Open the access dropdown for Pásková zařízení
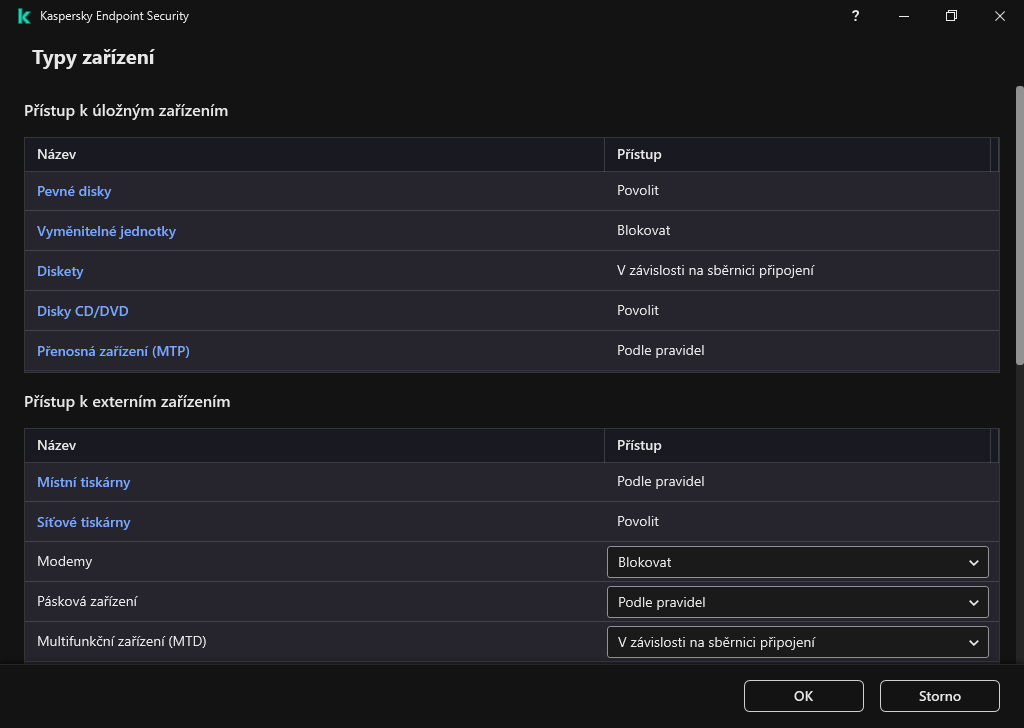The height and width of the screenshot is (728, 1024). (797, 602)
